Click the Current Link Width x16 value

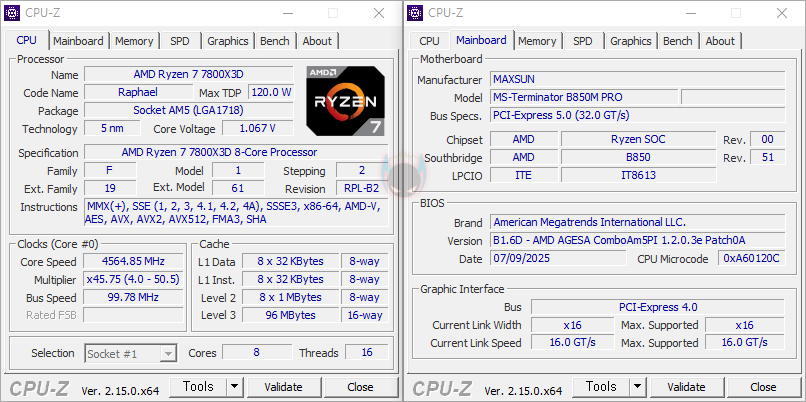(573, 325)
